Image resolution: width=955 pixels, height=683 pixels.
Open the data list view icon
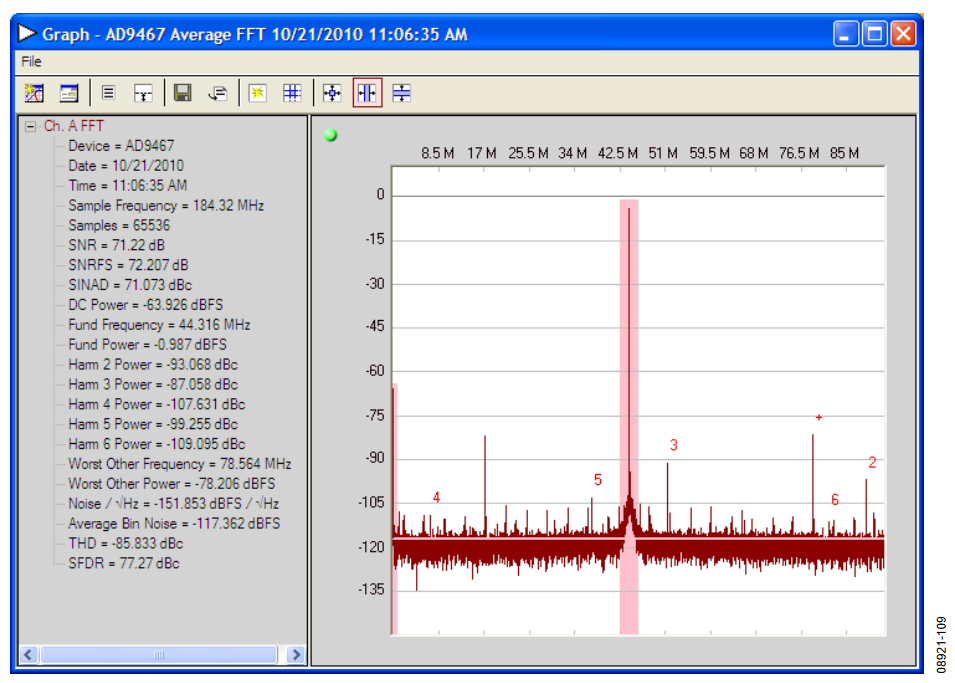tap(108, 92)
